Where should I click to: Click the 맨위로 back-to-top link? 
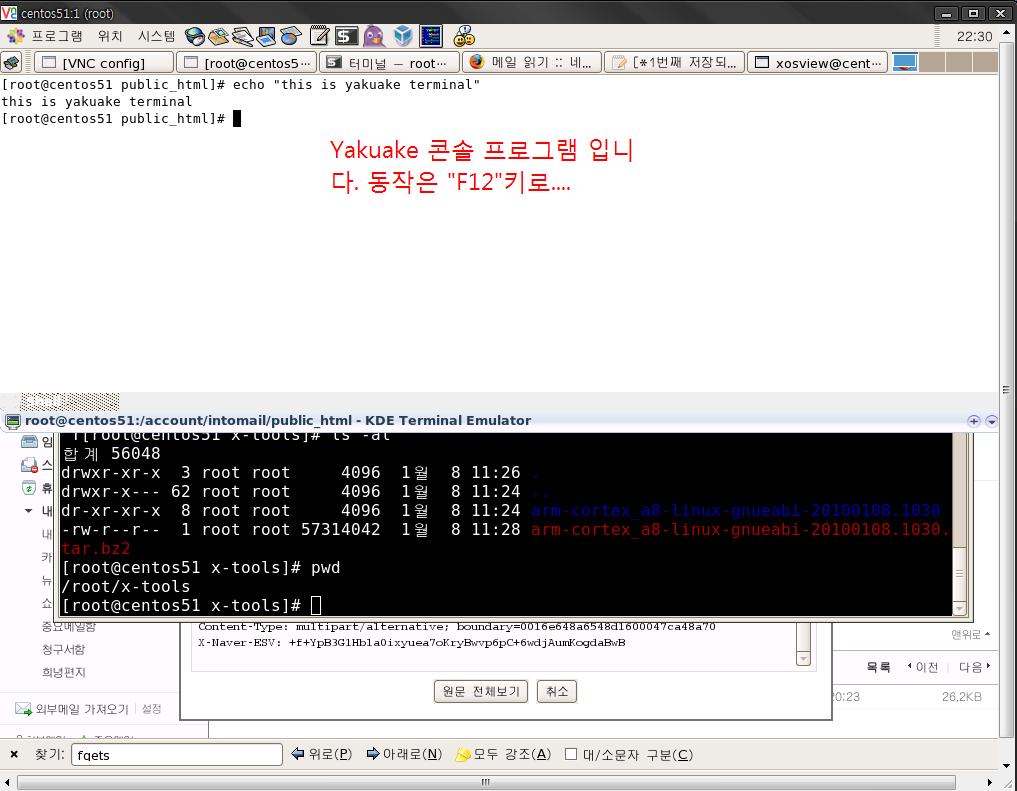(970, 634)
